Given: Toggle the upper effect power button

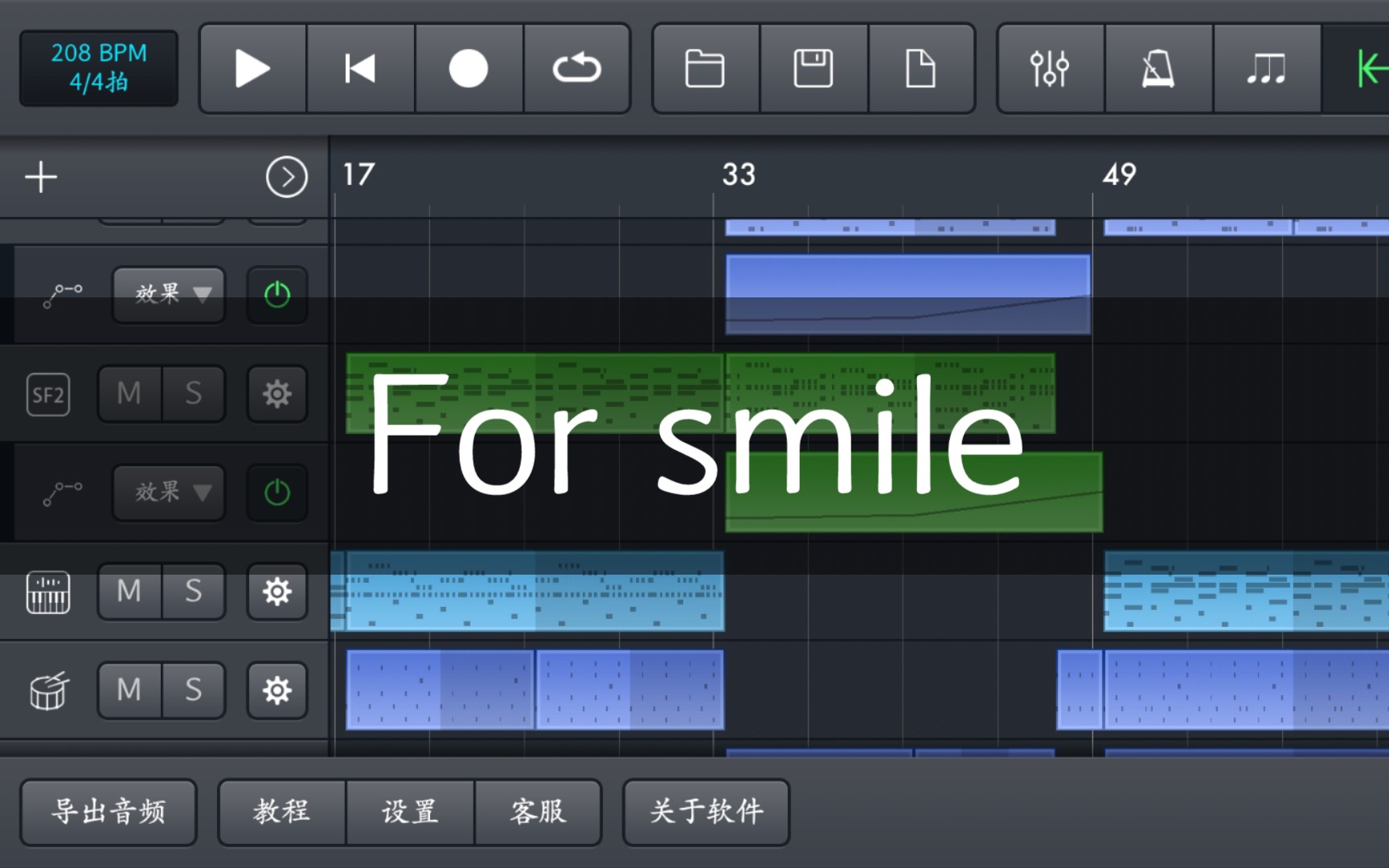Looking at the screenshot, I should pyautogui.click(x=277, y=294).
